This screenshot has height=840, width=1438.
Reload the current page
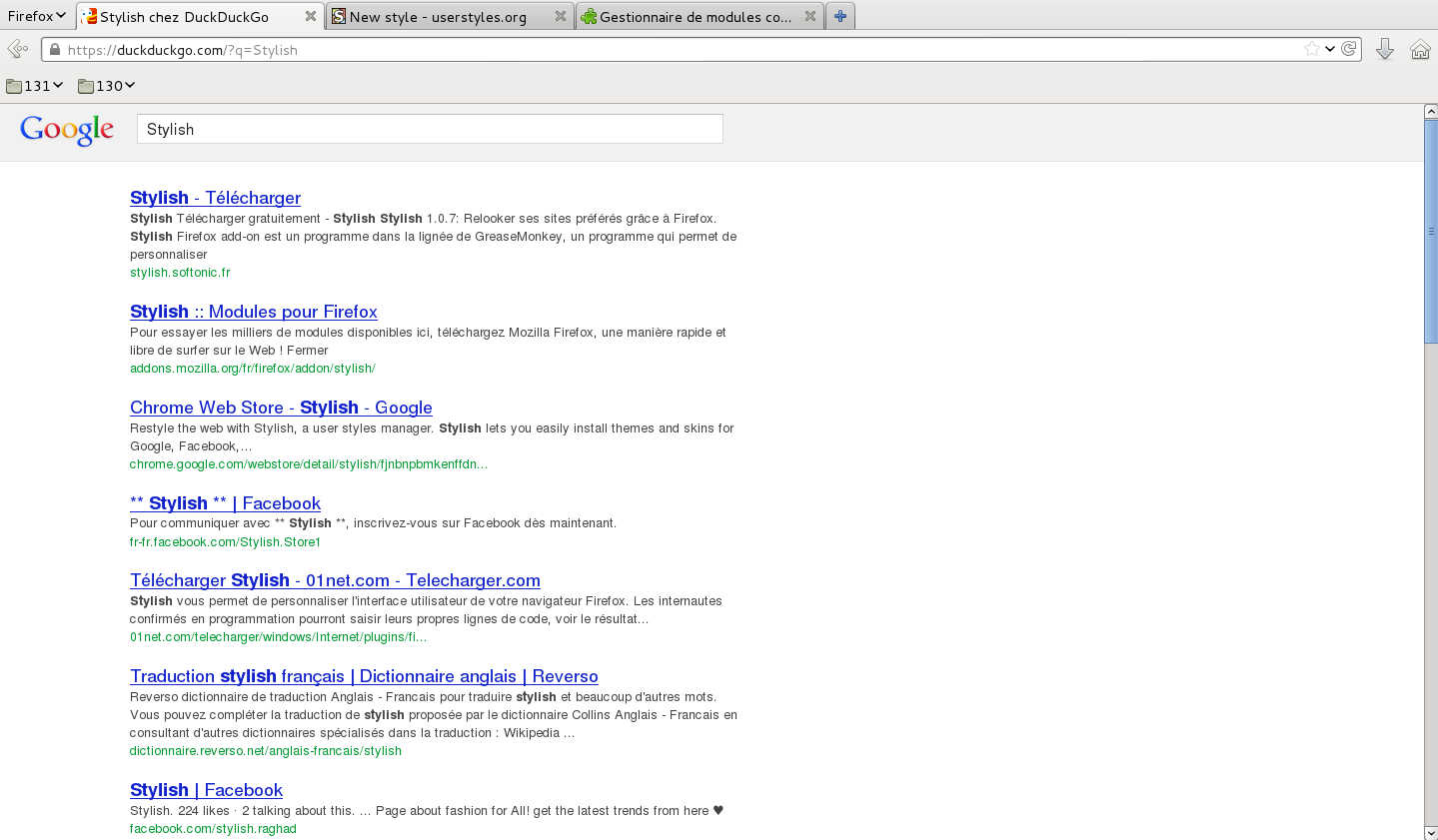point(1349,48)
